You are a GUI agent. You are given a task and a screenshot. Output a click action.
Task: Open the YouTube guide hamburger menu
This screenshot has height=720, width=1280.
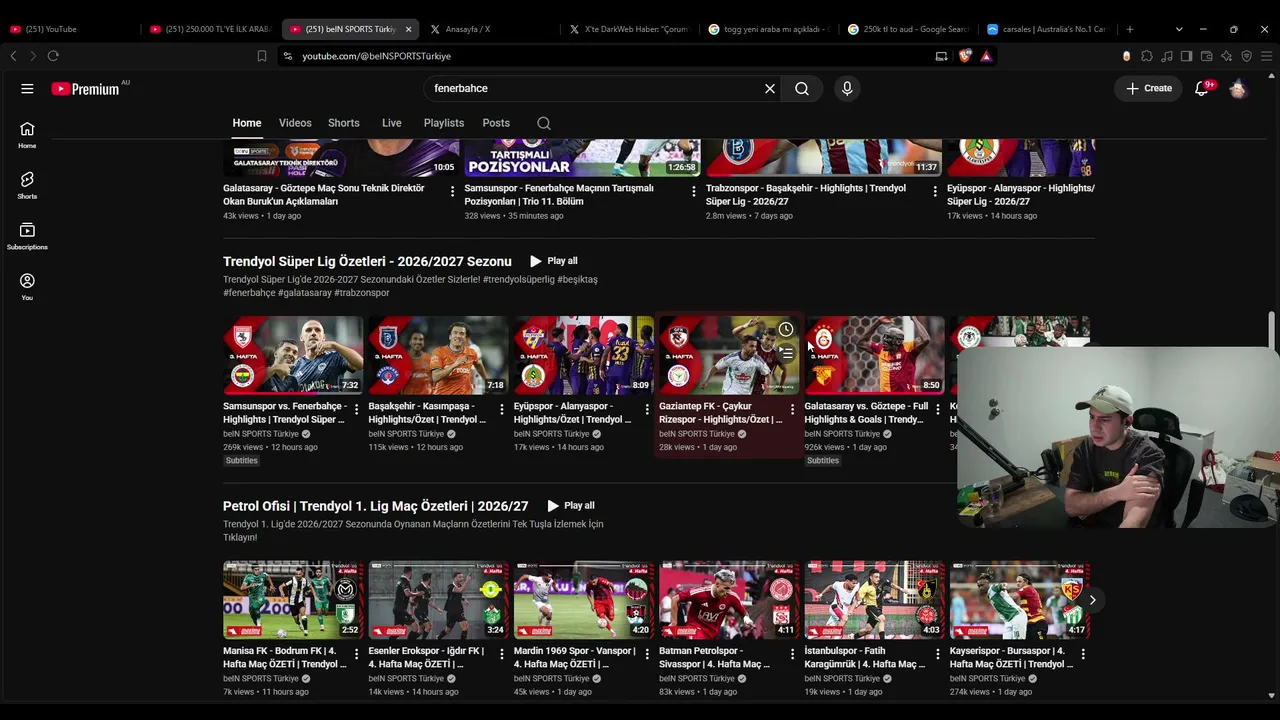(27, 88)
